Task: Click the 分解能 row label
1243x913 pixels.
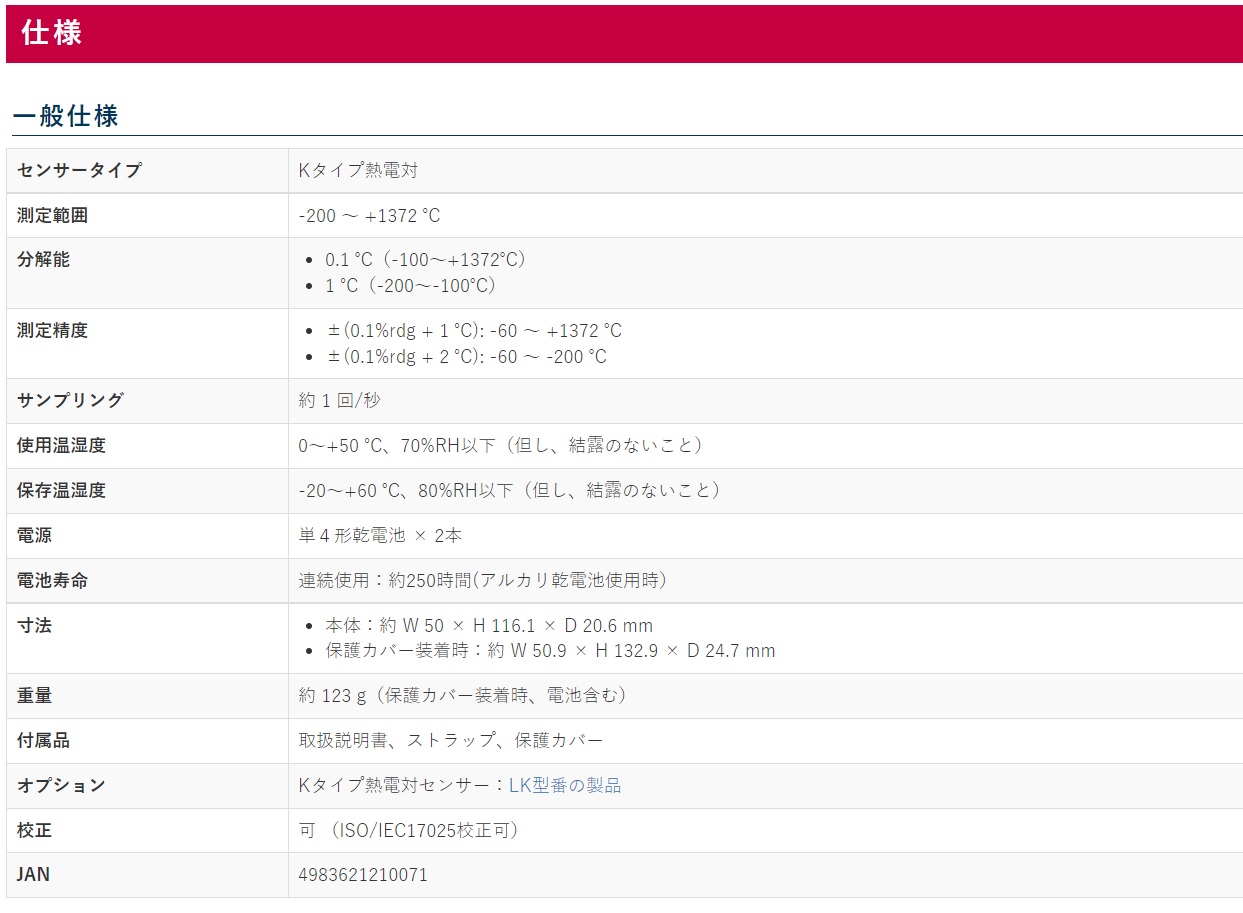Action: (x=44, y=260)
